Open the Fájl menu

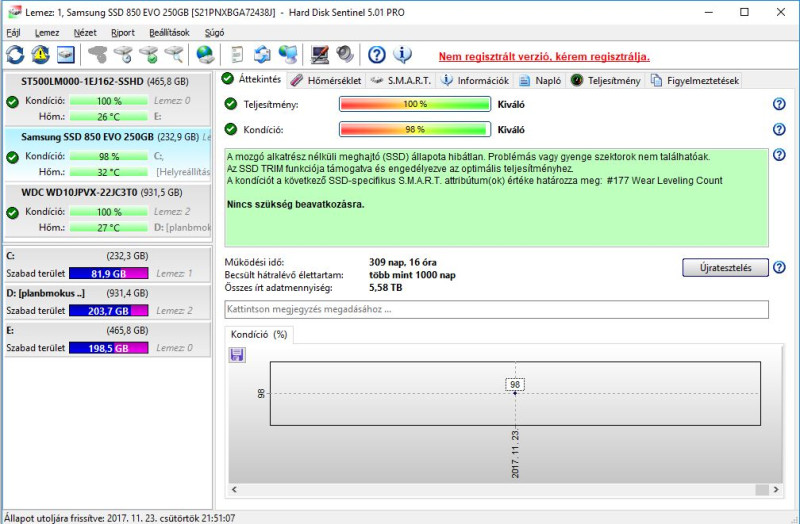[13, 33]
